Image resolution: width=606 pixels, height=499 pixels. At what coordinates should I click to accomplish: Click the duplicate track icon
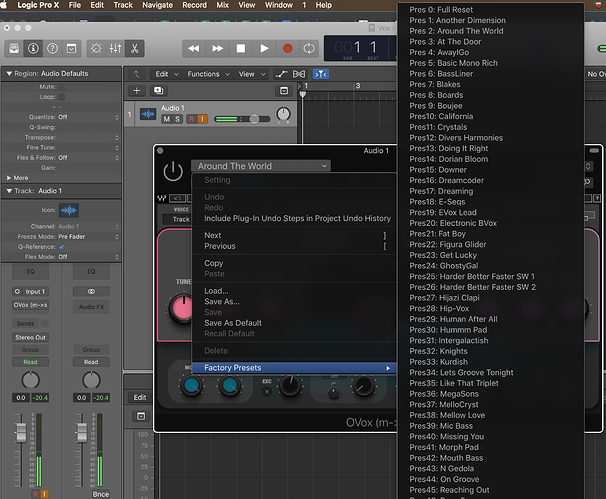(158, 90)
